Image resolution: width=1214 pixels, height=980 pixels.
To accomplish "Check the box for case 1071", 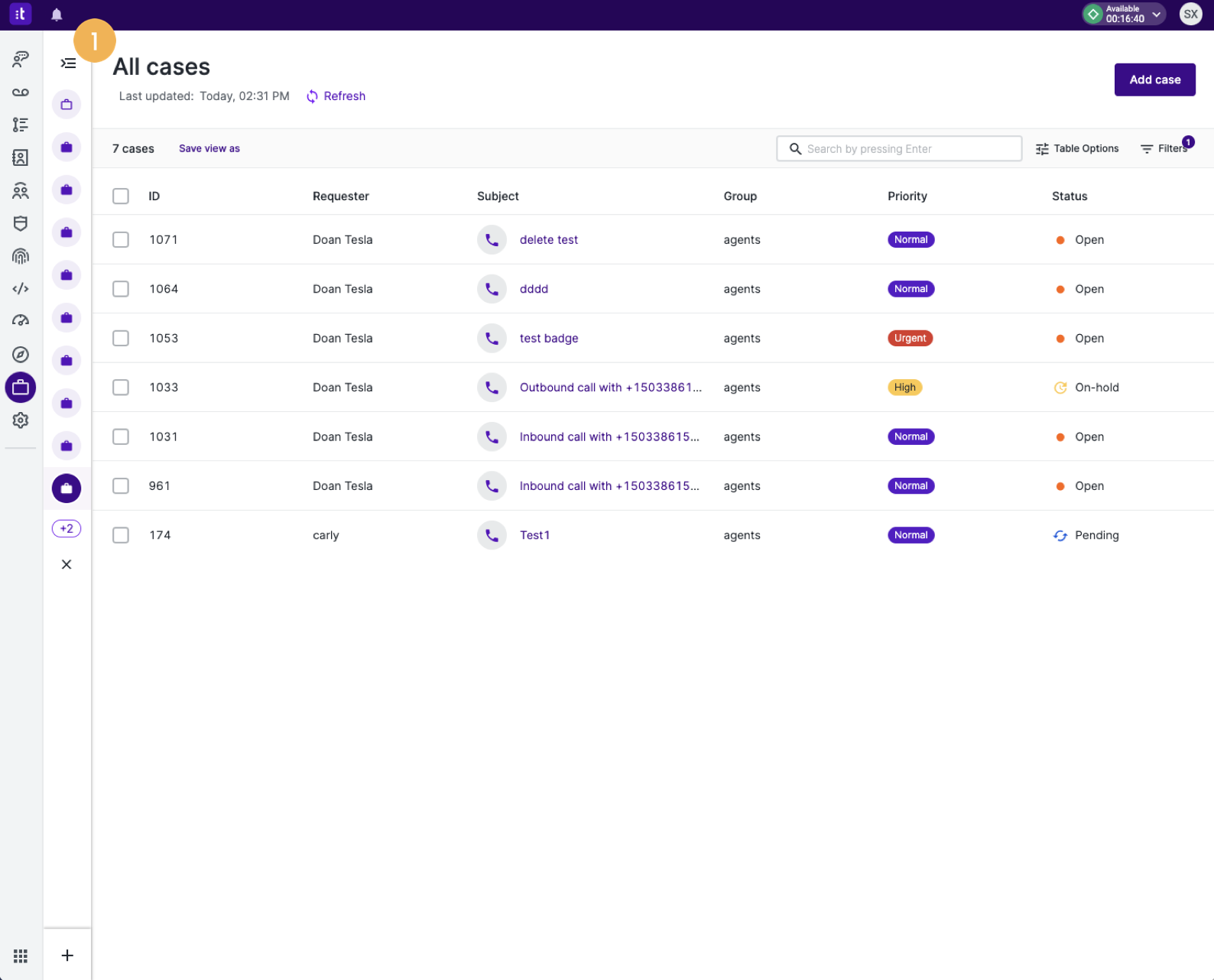I will coord(121,240).
